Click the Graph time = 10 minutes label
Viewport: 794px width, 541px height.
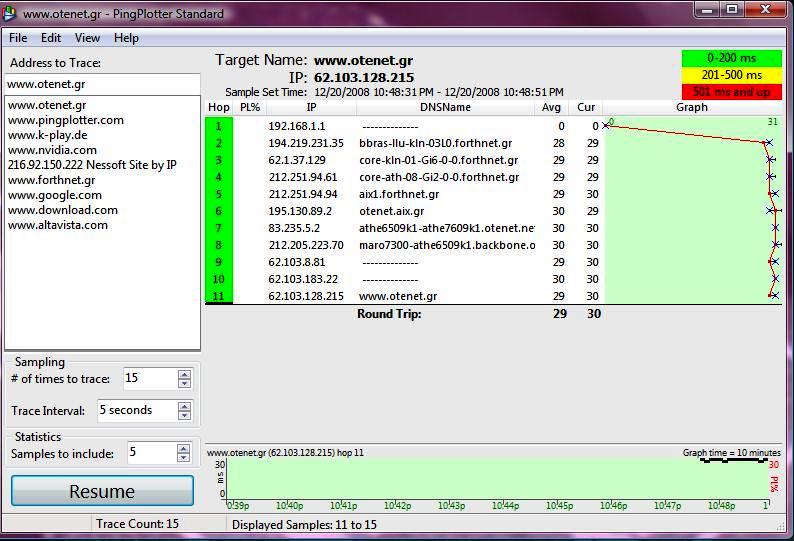[731, 452]
